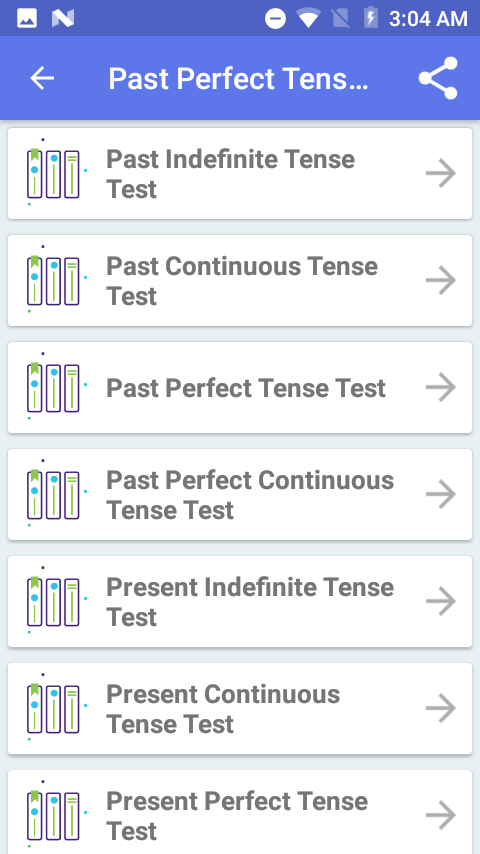This screenshot has width=480, height=854.
Task: Tap books icon of Past Perfect Tense Test
Action: 56,387
